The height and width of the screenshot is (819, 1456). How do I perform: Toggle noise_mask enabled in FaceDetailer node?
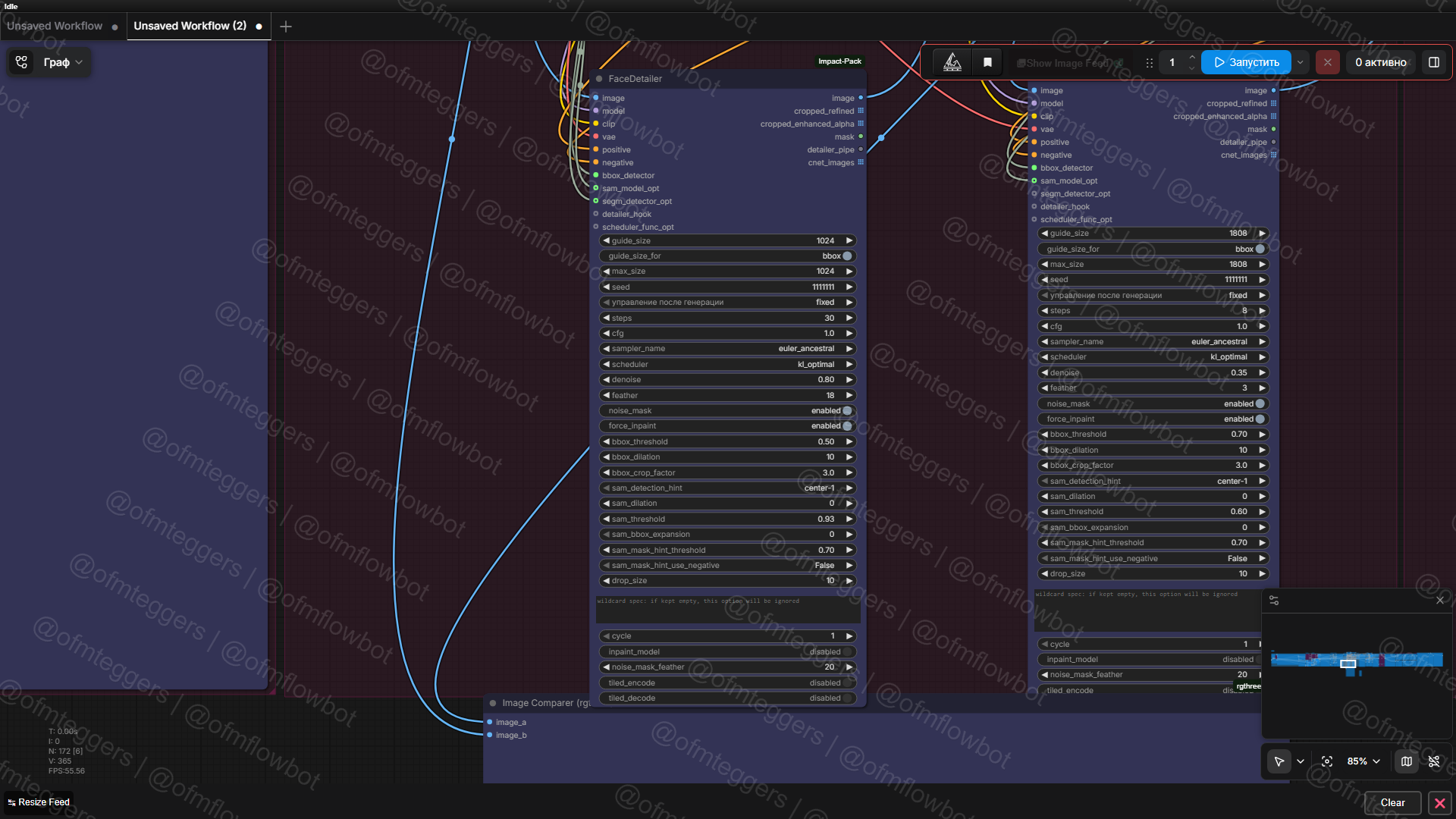[847, 410]
